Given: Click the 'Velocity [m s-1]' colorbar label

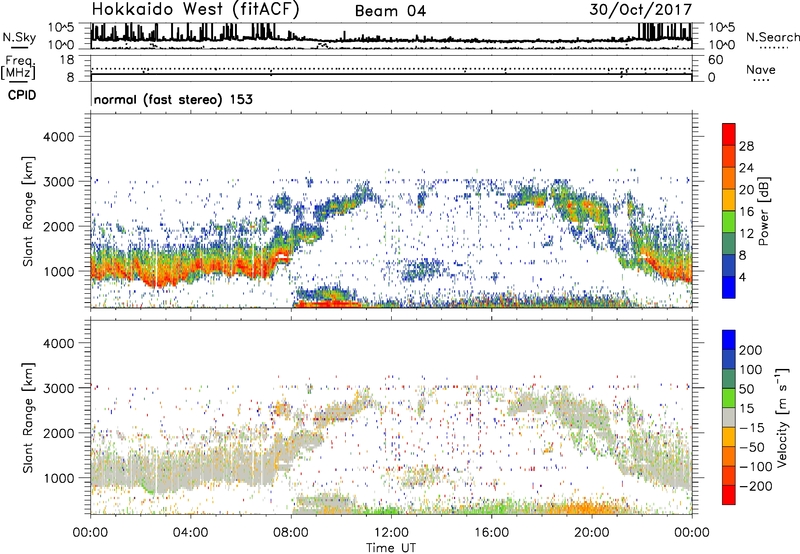Looking at the screenshot, I should (781, 417).
